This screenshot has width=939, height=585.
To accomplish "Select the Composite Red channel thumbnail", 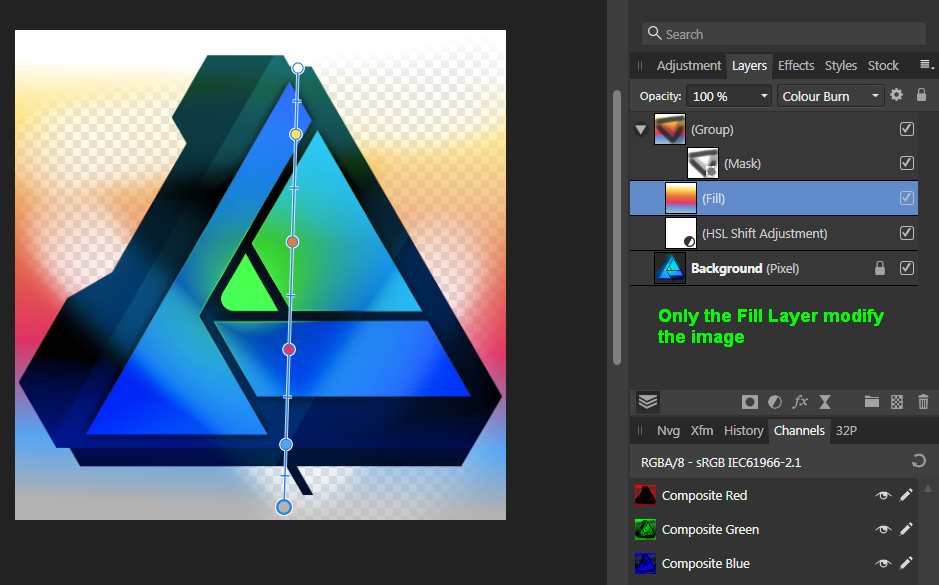I will click(x=645, y=495).
